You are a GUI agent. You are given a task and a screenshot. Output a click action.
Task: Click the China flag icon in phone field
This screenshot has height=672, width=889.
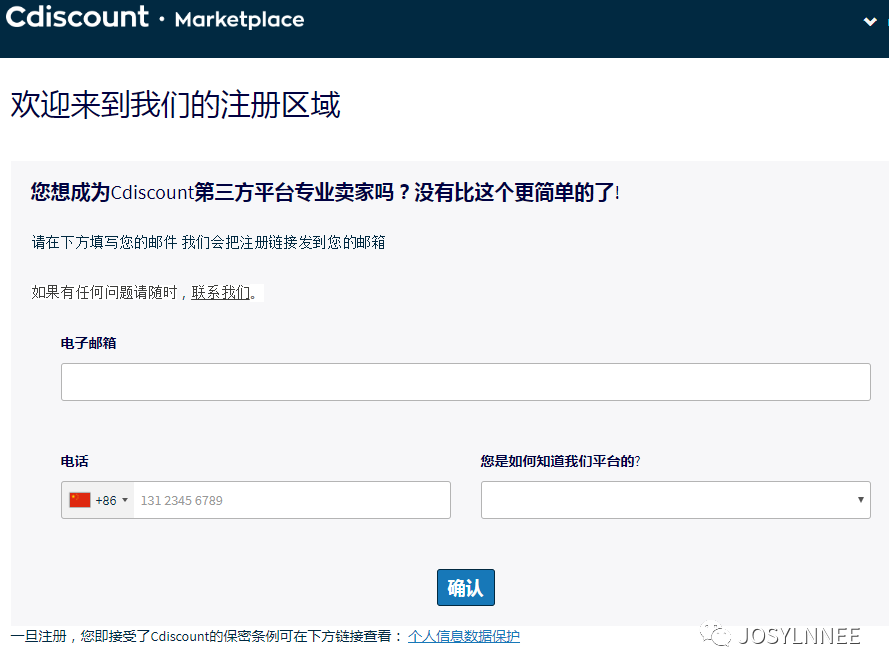78,500
